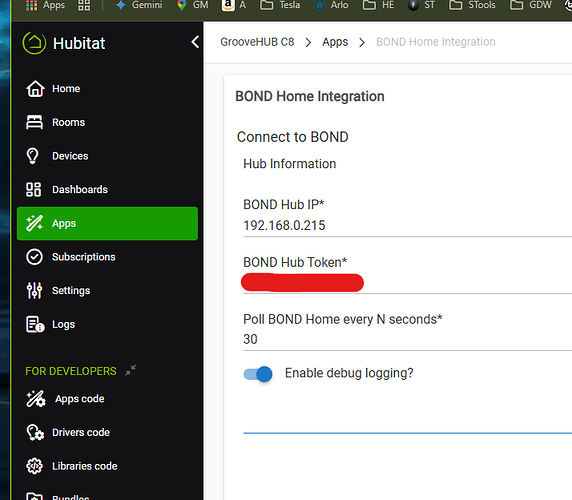Screen dimensions: 572x500
Task: Open the Logs document icon
Action: pyautogui.click(x=35, y=324)
